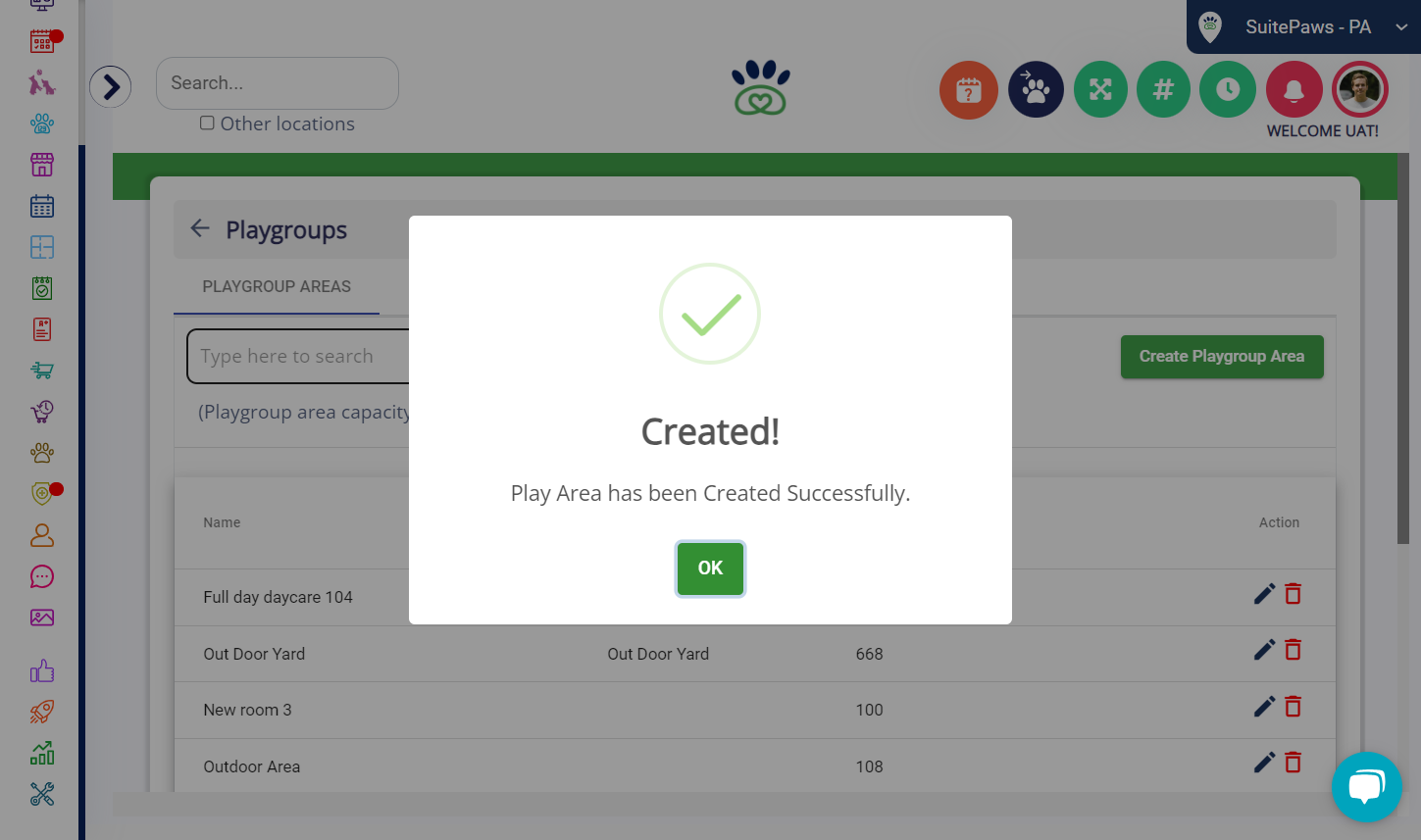The width and height of the screenshot is (1421, 840).
Task: Delete the Full day daycare 104 row
Action: tap(1294, 594)
